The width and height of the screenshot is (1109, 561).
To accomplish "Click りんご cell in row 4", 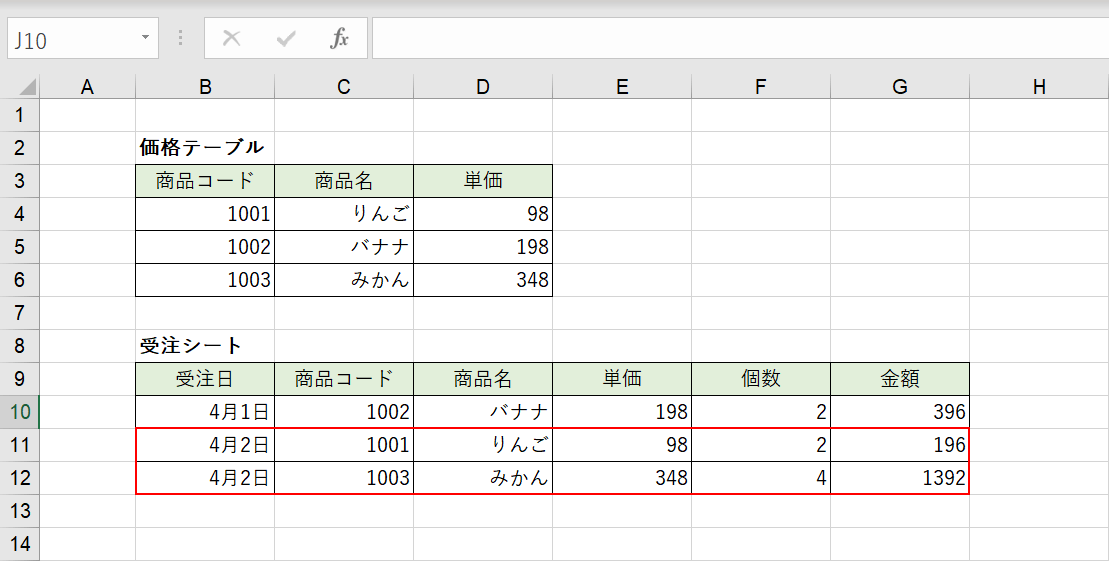I will pos(344,214).
